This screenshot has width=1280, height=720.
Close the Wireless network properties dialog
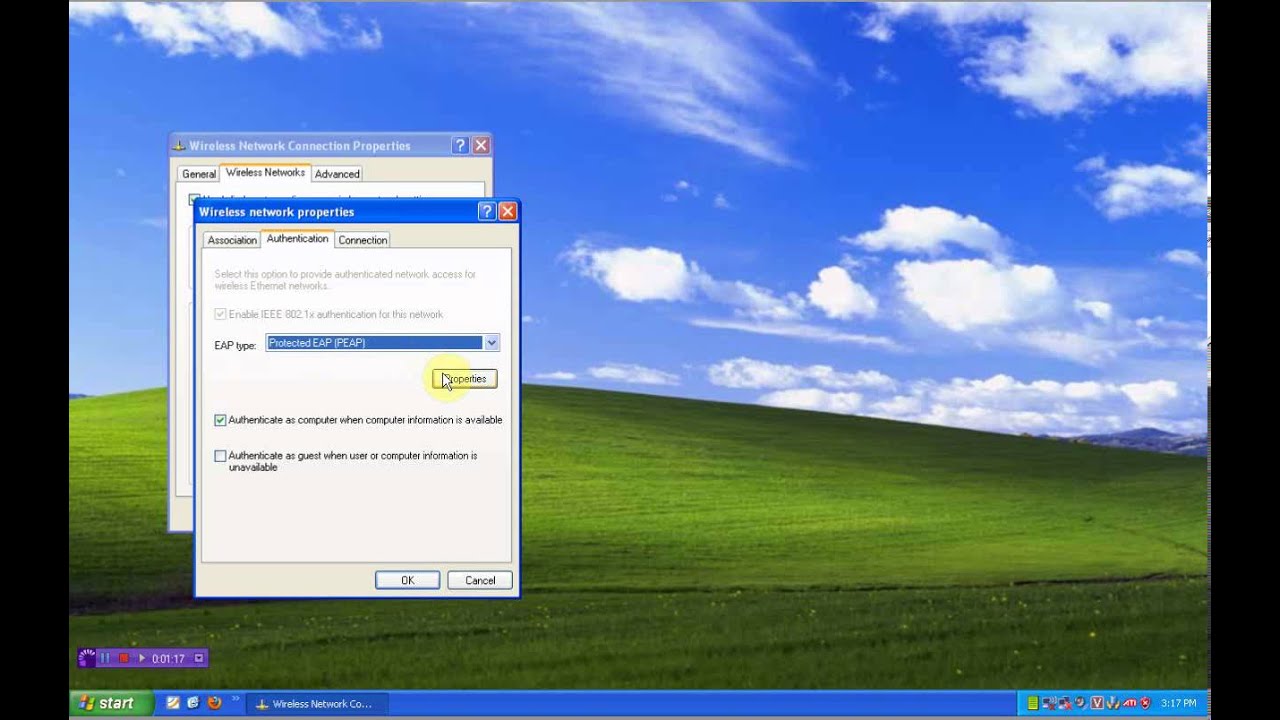(507, 211)
